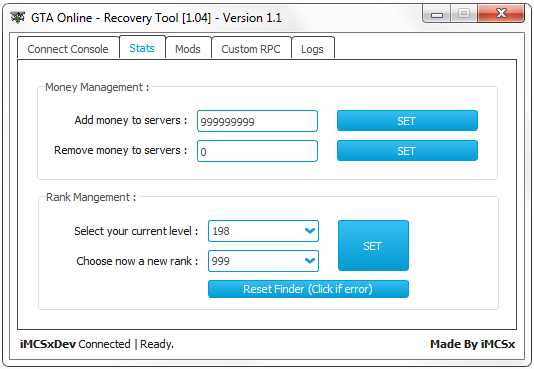Viewport: 534px width, 369px height.
Task: Click Reset Finder (Click if error) button
Action: coord(308,289)
